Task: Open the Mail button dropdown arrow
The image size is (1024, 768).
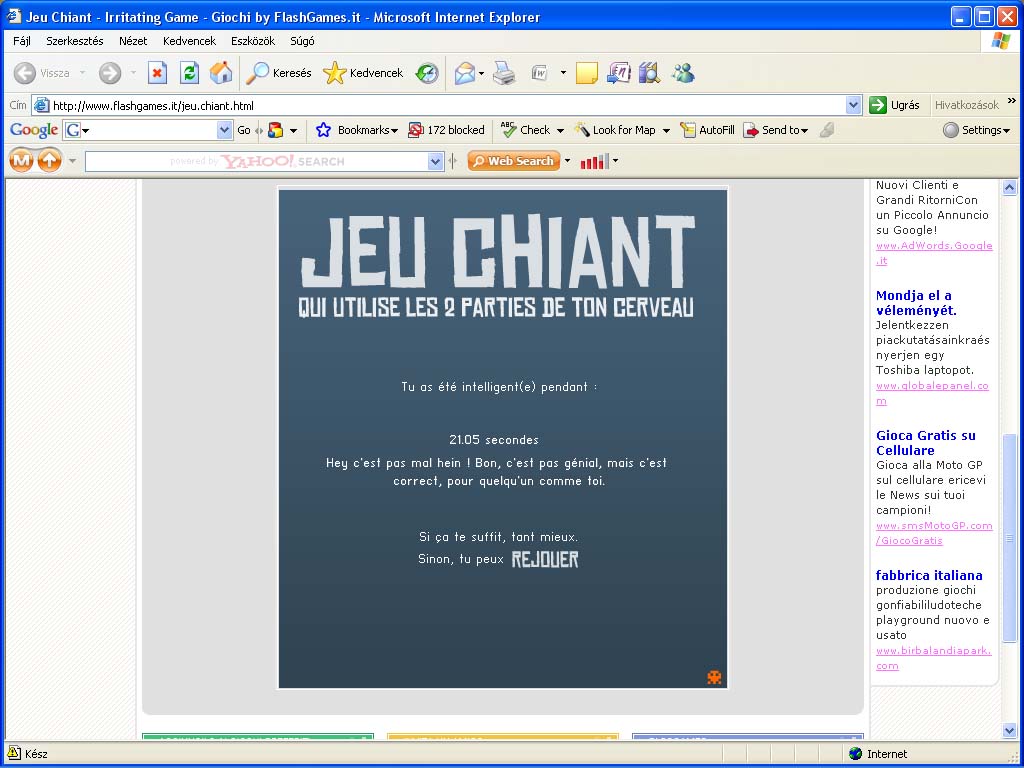Action: (481, 73)
